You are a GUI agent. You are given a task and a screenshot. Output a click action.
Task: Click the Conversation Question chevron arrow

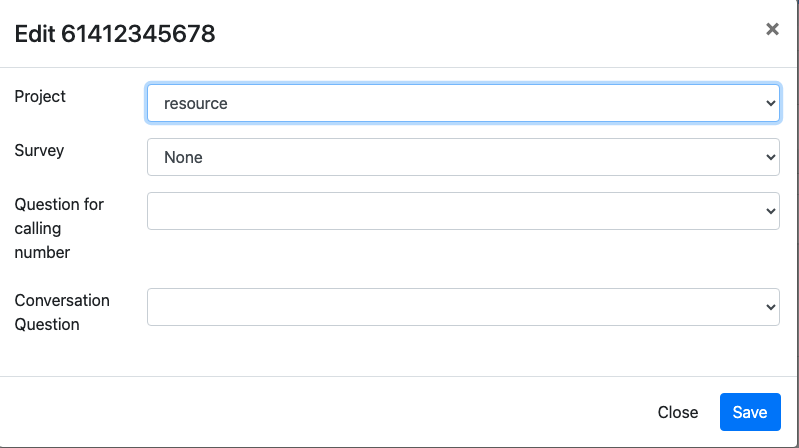770,307
